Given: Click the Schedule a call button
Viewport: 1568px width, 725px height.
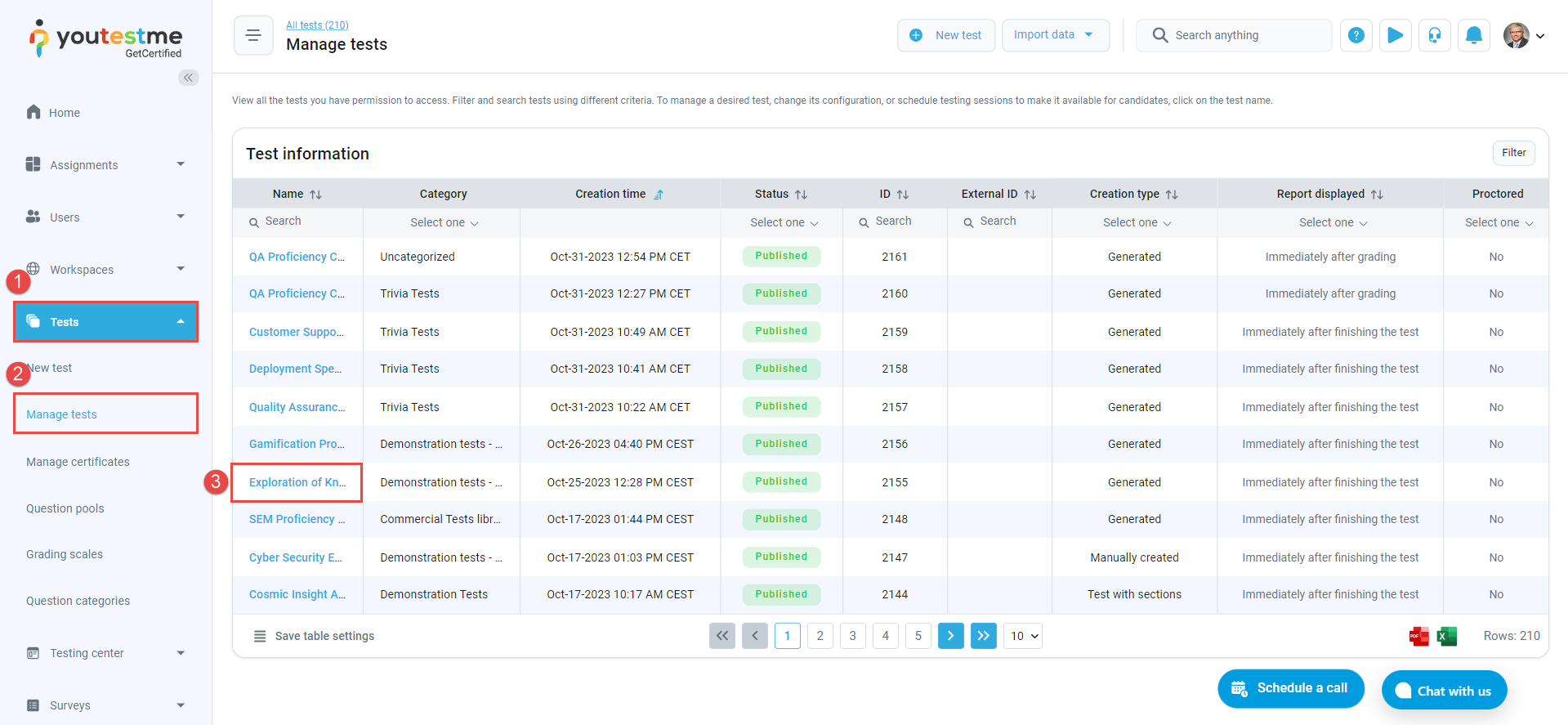Looking at the screenshot, I should [1291, 688].
